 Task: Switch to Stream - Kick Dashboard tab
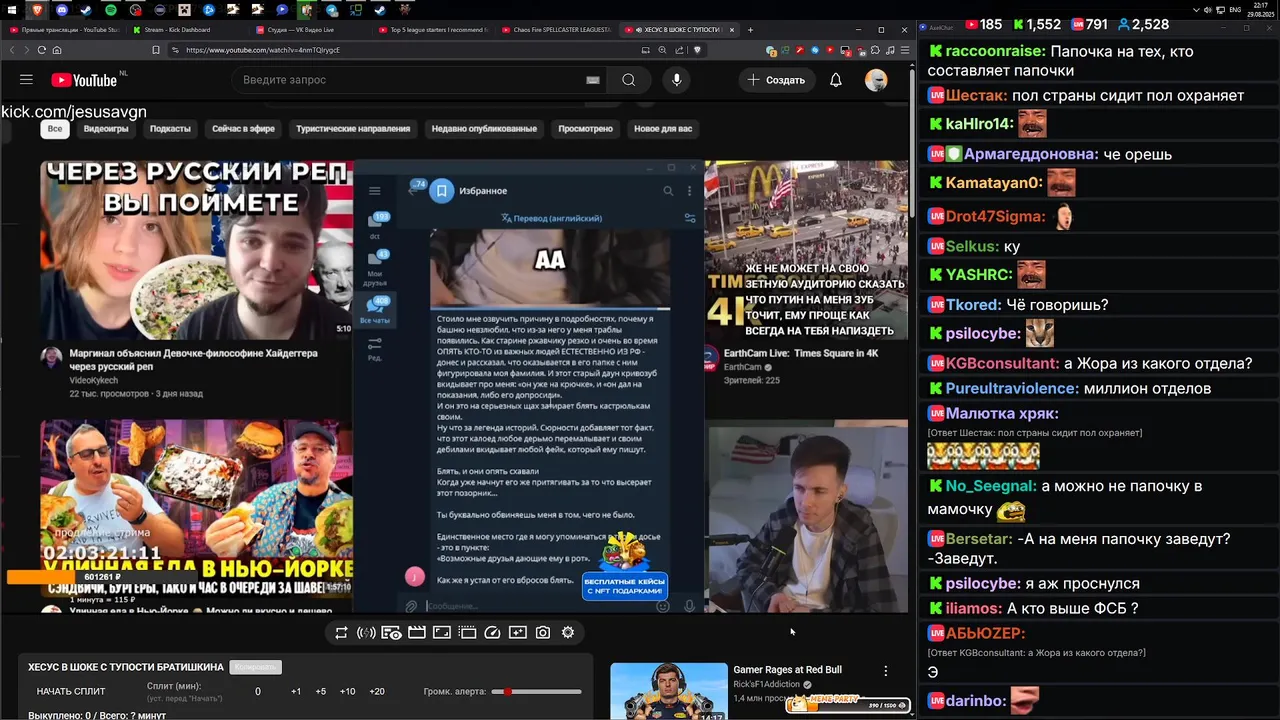pyautogui.click(x=182, y=30)
